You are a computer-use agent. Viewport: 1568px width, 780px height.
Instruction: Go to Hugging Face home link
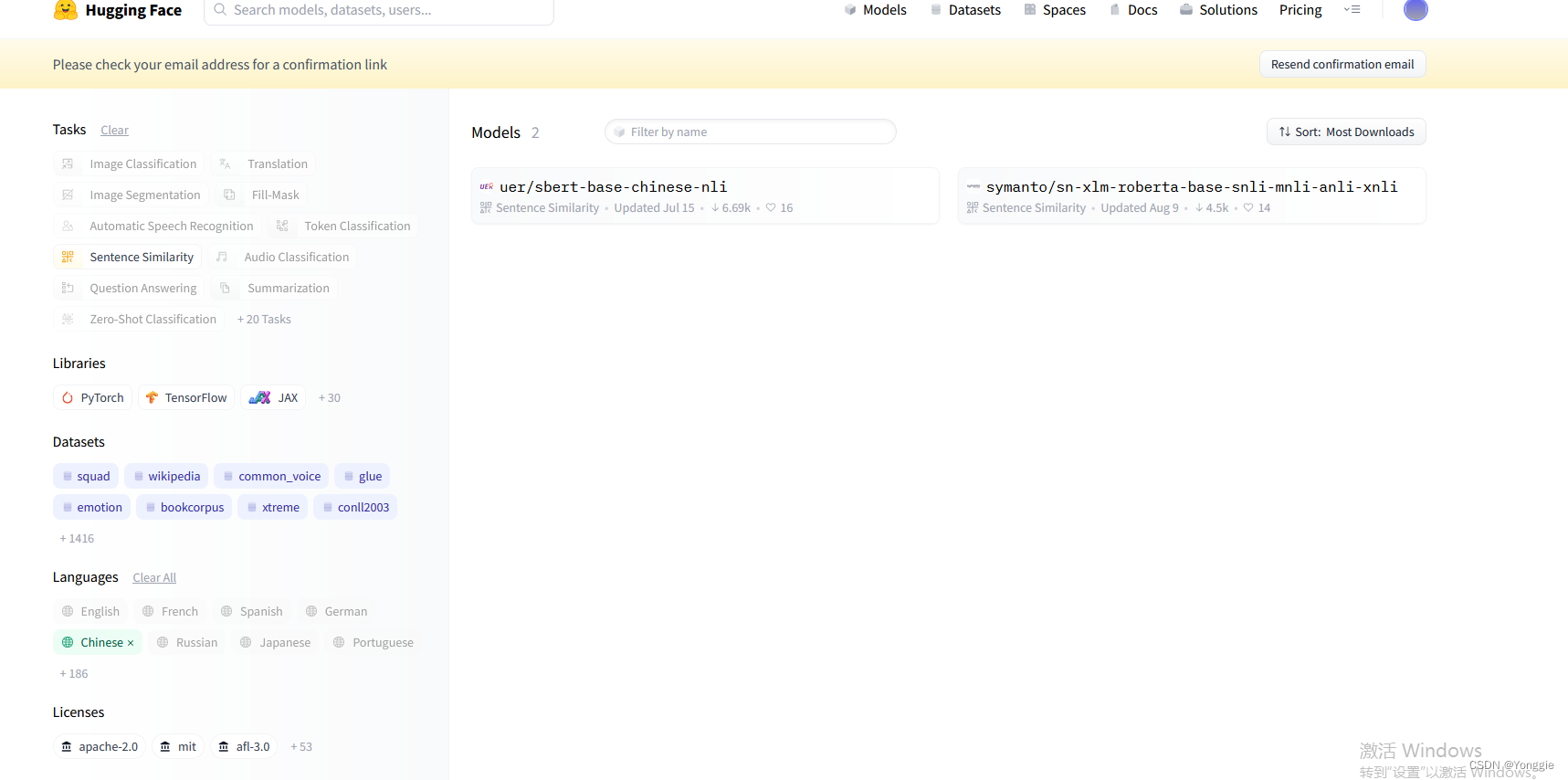coord(118,10)
